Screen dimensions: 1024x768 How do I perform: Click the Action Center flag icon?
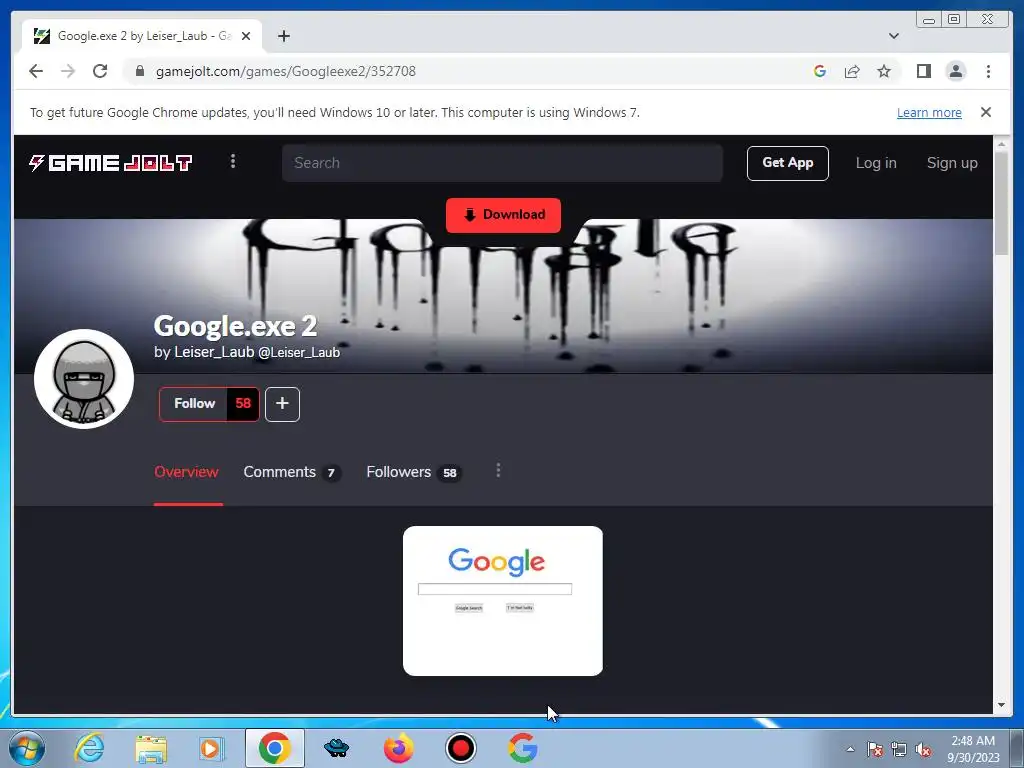(x=875, y=749)
